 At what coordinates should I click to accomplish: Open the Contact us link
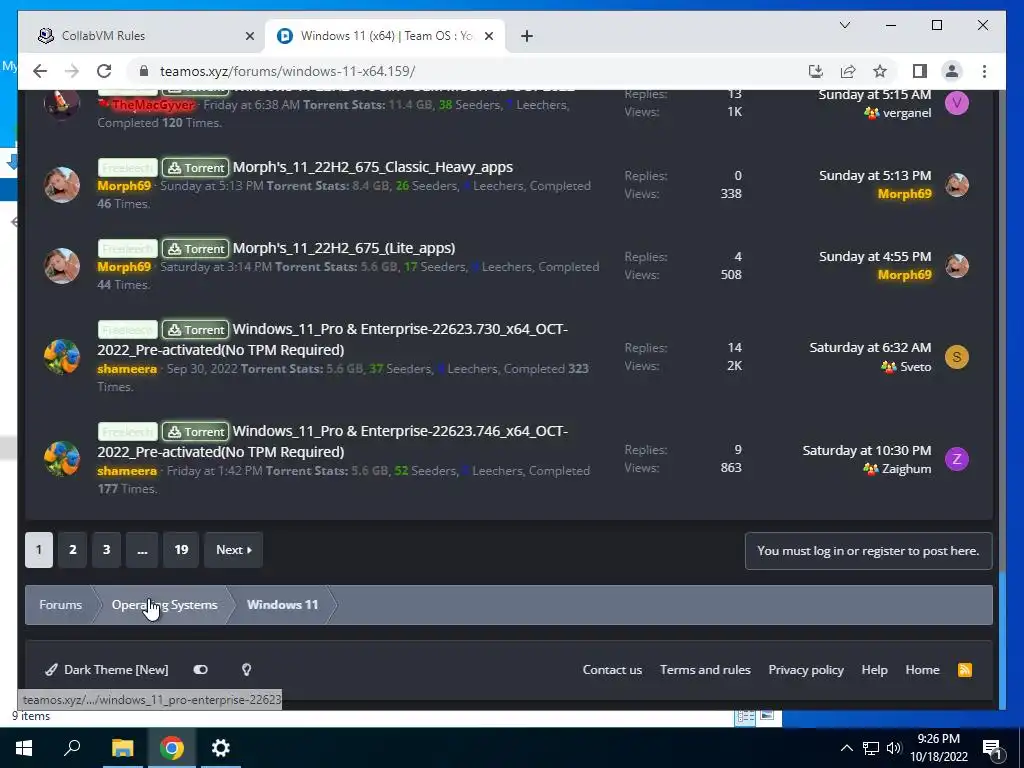click(x=612, y=669)
